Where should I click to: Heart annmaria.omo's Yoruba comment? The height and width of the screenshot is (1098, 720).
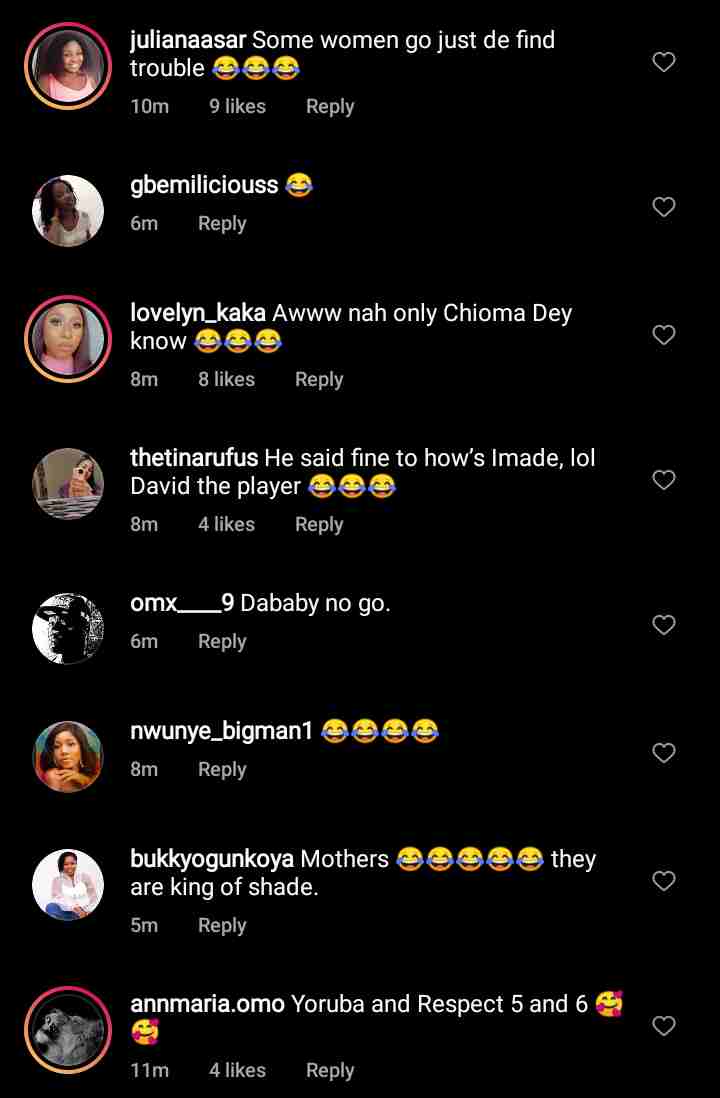pyautogui.click(x=664, y=1025)
